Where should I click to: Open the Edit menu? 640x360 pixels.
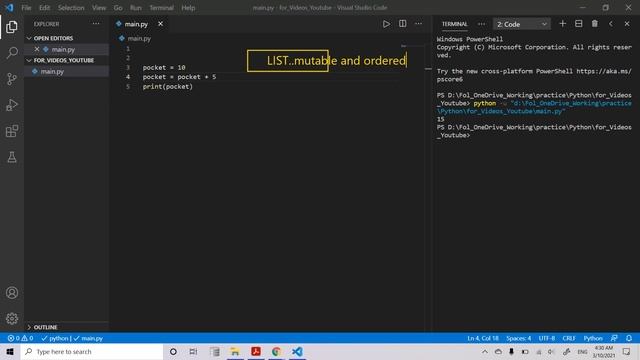pos(44,8)
